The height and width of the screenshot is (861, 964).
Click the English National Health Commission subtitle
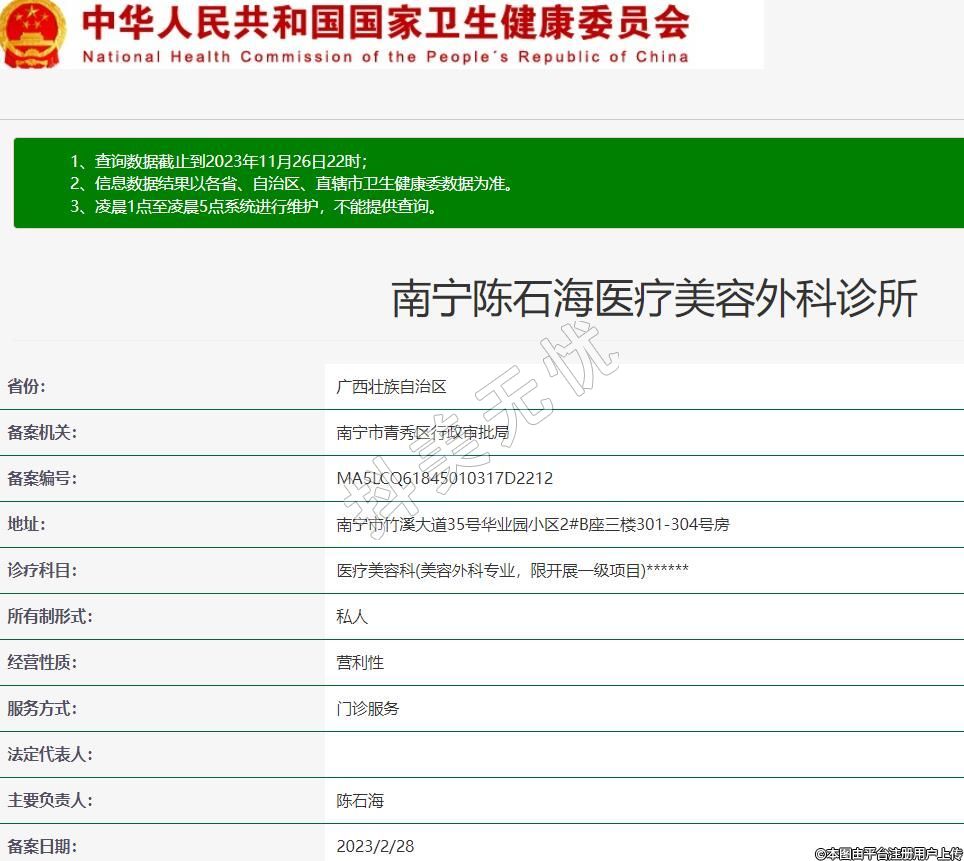(x=386, y=57)
